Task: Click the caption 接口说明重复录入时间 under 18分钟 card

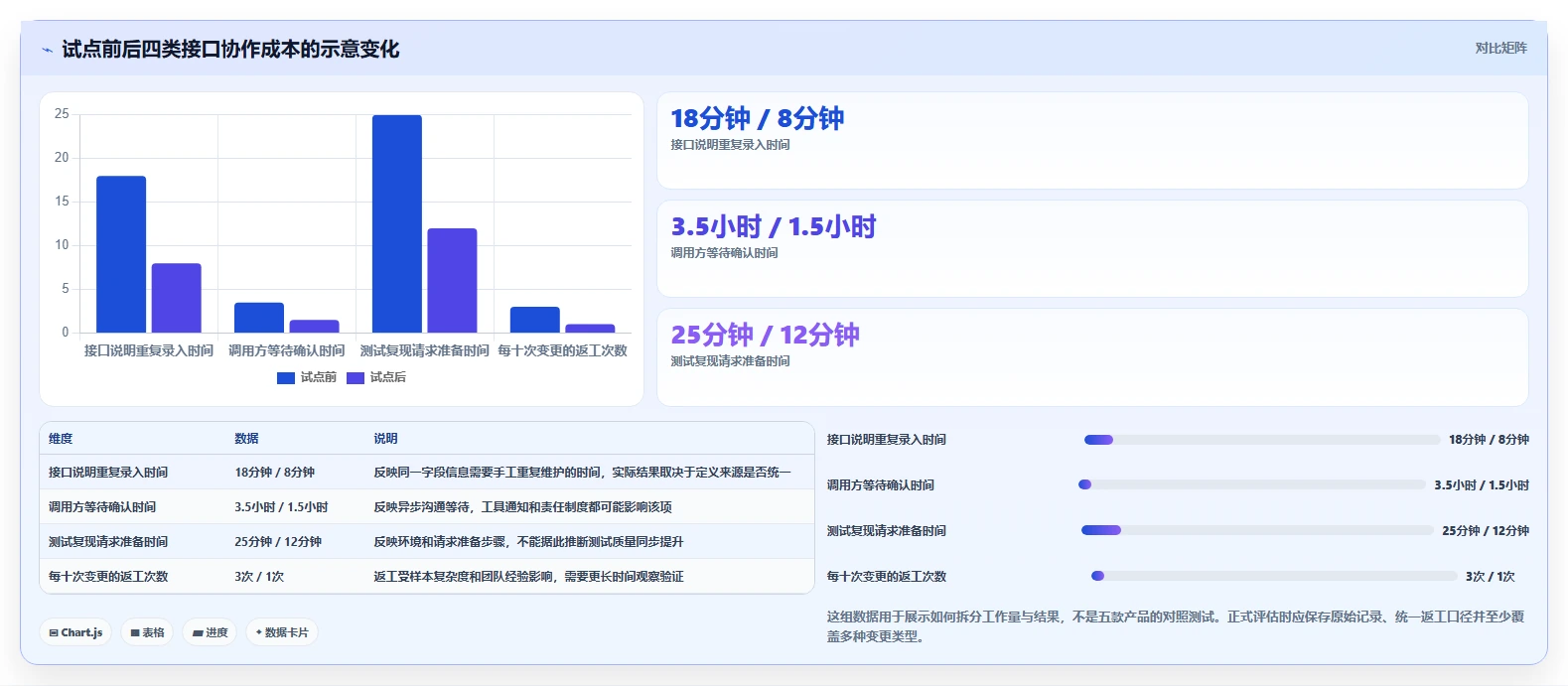Action: (x=730, y=145)
